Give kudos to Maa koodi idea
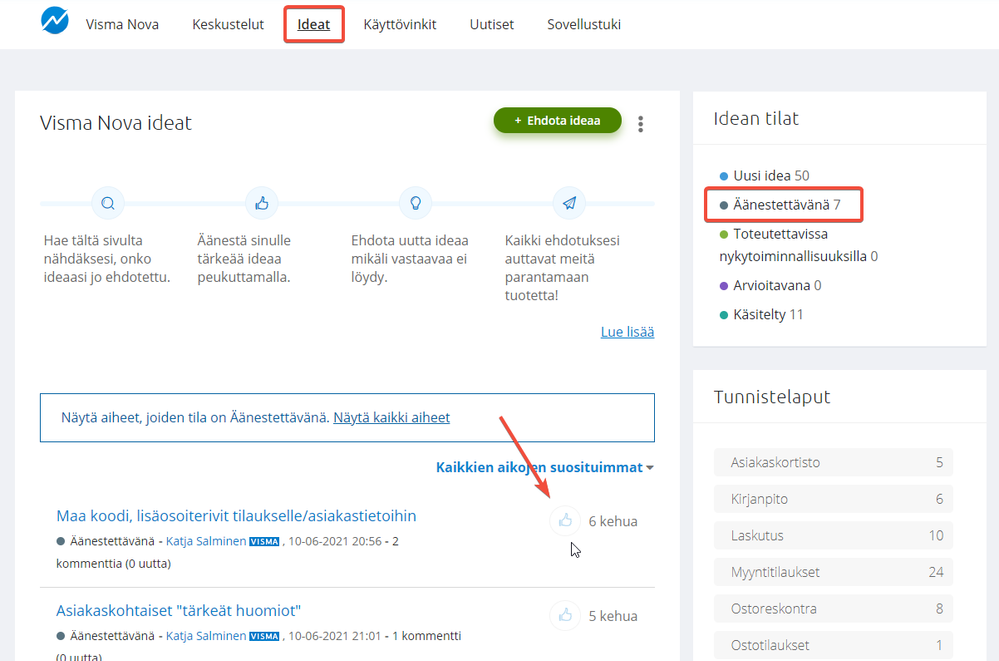This screenshot has width=999, height=661. pyautogui.click(x=565, y=521)
